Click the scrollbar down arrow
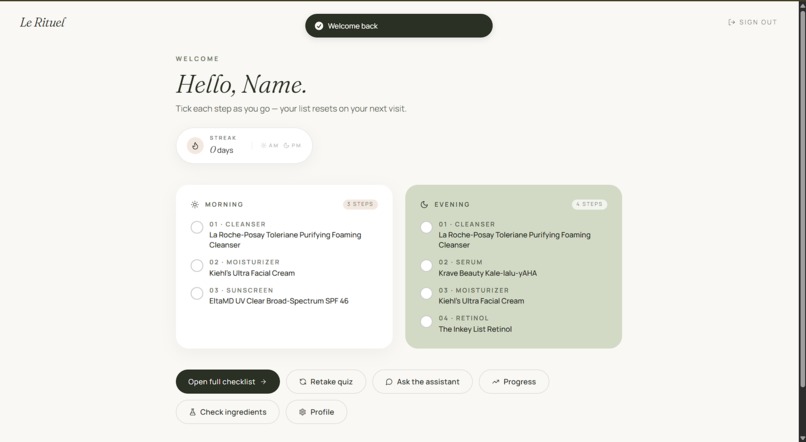The width and height of the screenshot is (806, 442). [802, 438]
